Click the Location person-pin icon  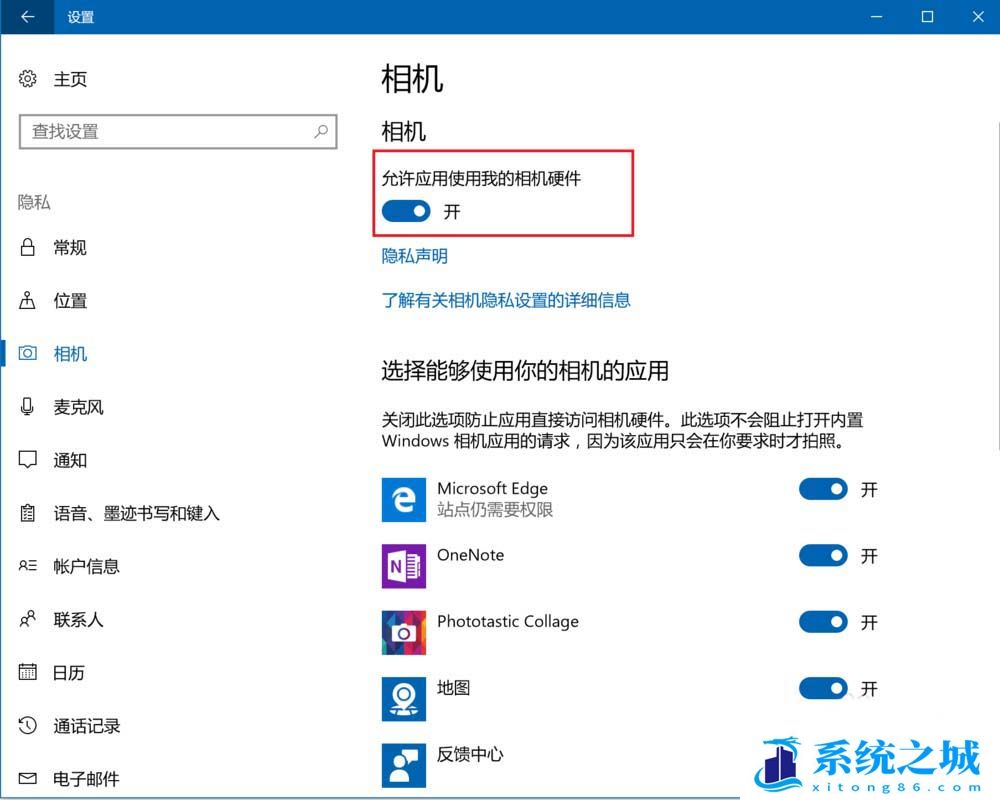27,300
